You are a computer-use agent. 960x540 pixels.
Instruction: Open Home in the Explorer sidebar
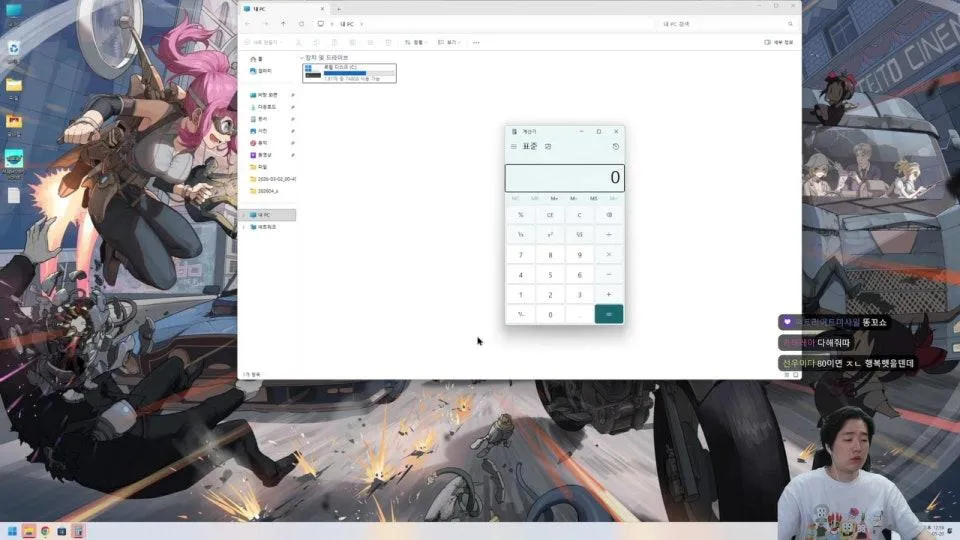click(257, 59)
